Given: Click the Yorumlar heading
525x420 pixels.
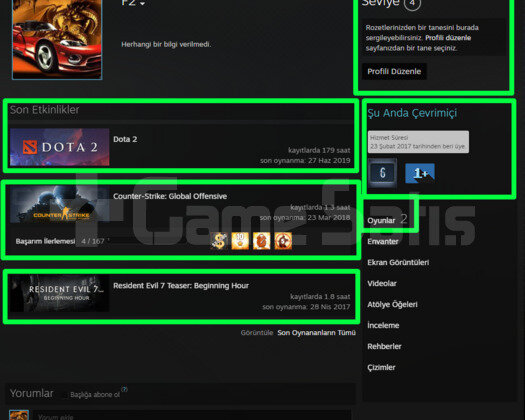Looking at the screenshot, I should (x=31, y=393).
